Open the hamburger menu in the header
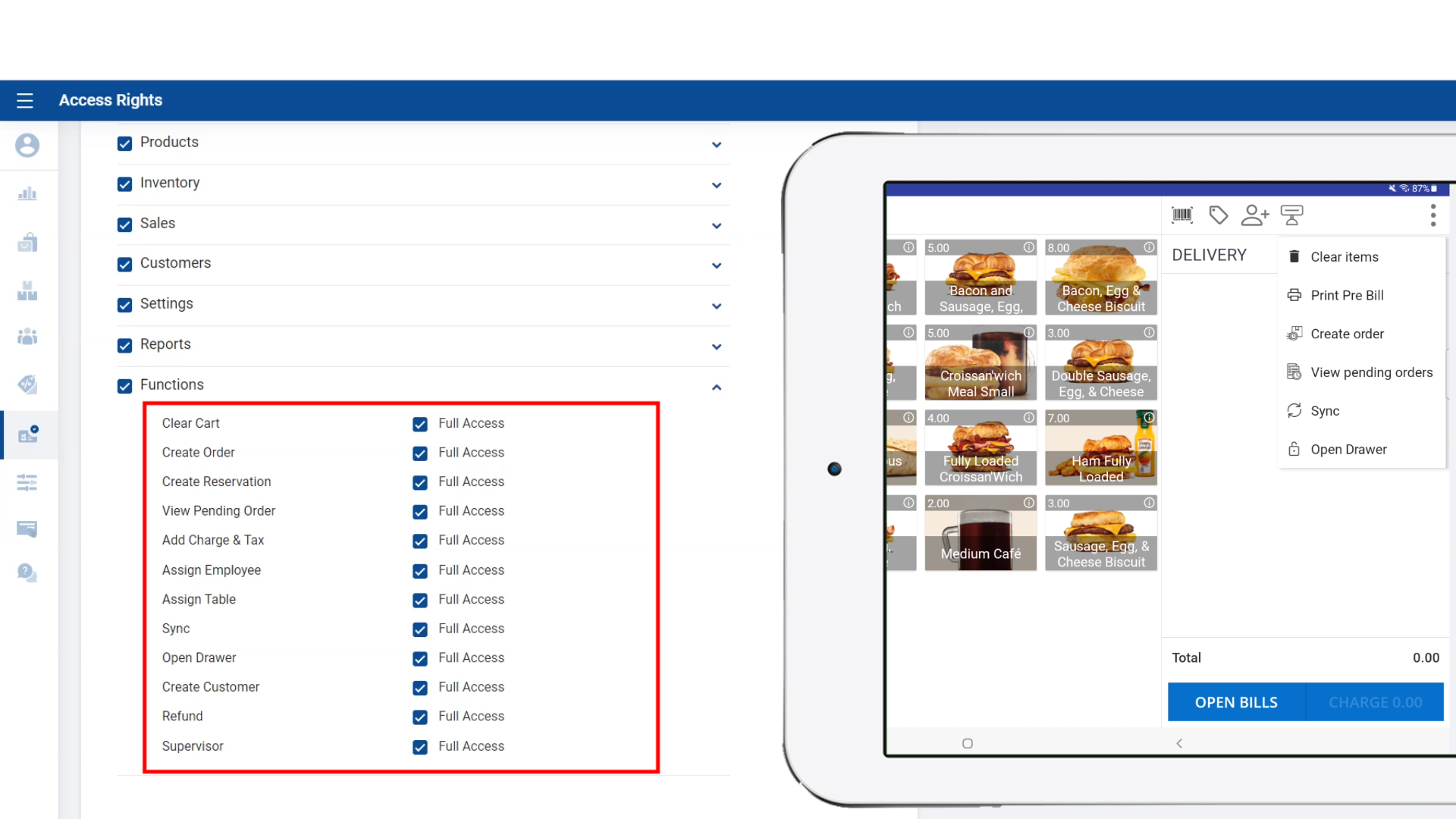 point(25,100)
